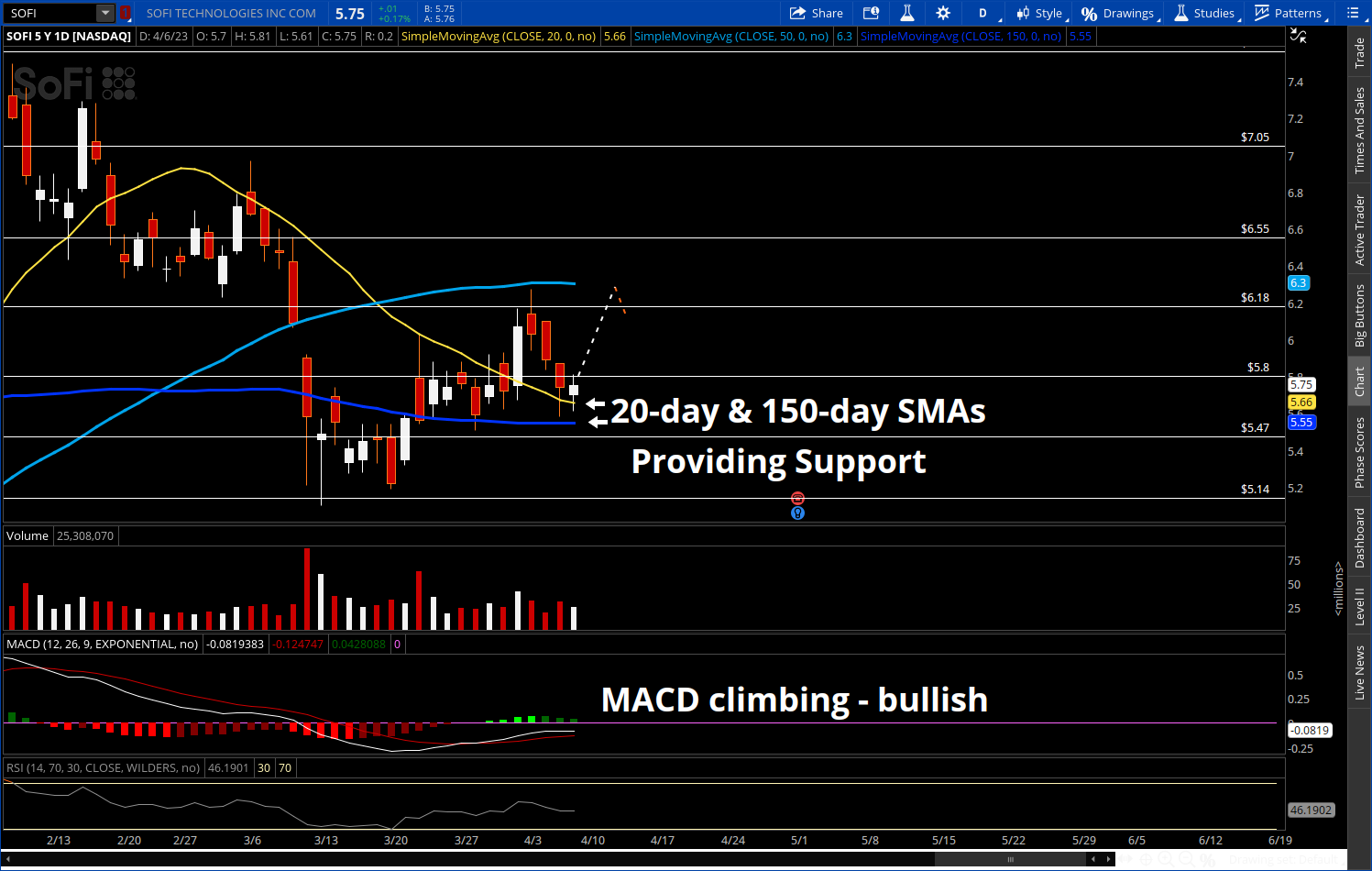Click the RSI (14, 70, 30, CLOSE, WILDERS, no) label
This screenshot has height=871, width=1372.
point(103,767)
